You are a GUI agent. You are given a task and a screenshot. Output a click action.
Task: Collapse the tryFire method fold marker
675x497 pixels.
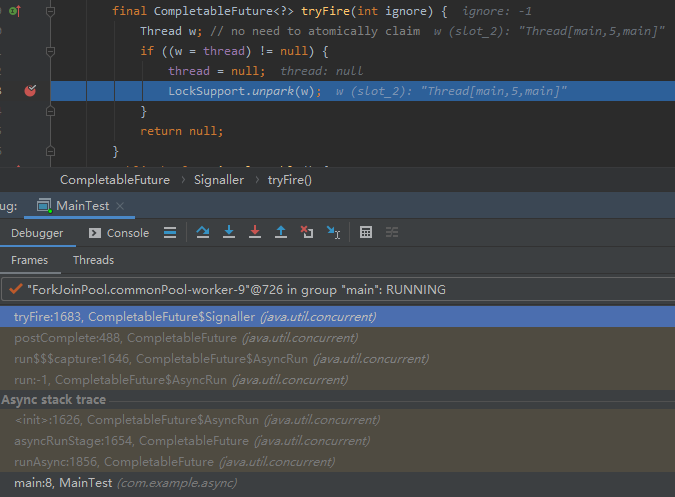[x=50, y=12]
